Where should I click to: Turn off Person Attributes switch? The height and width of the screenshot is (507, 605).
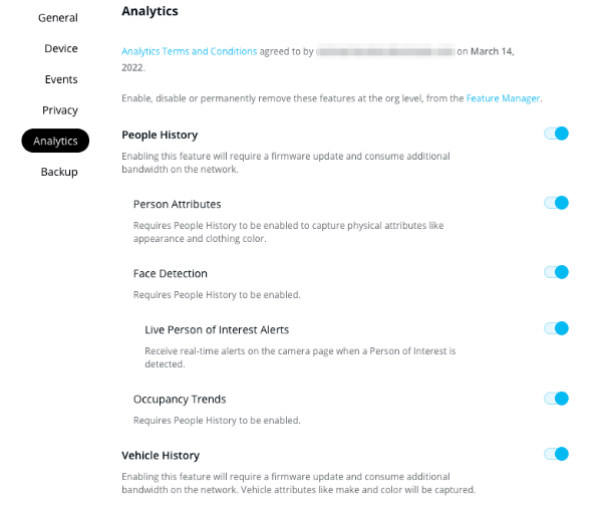tap(556, 203)
